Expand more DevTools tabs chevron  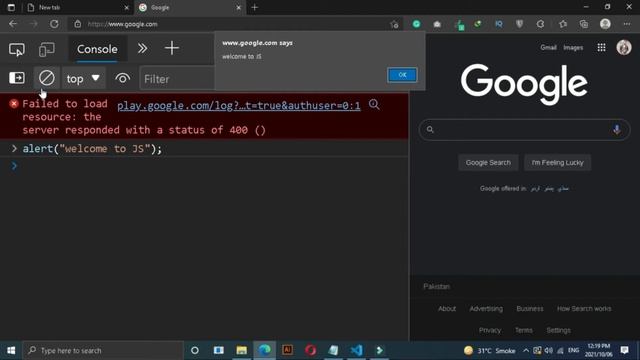142,49
